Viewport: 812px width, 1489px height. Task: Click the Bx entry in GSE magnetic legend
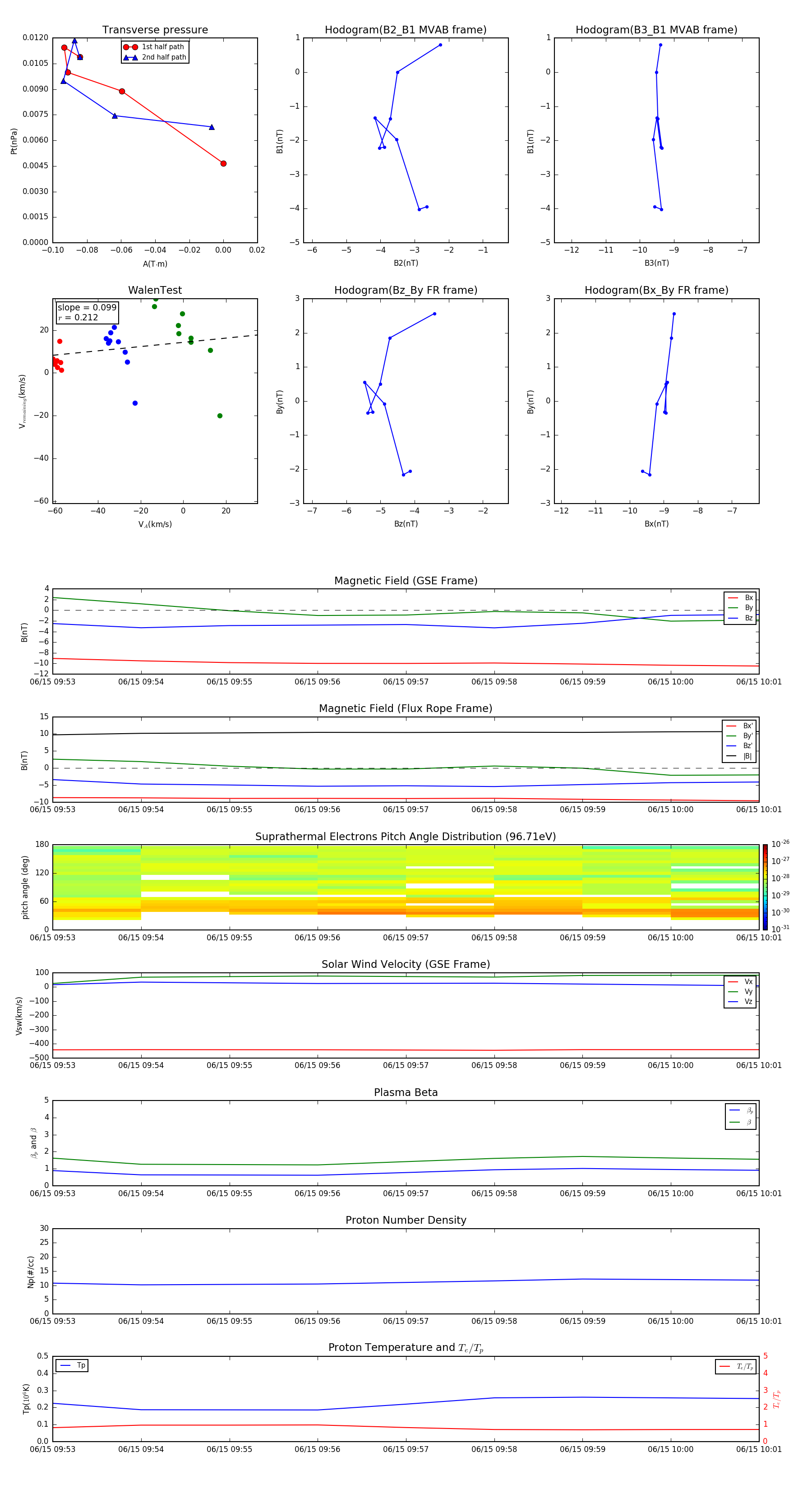coord(740,598)
